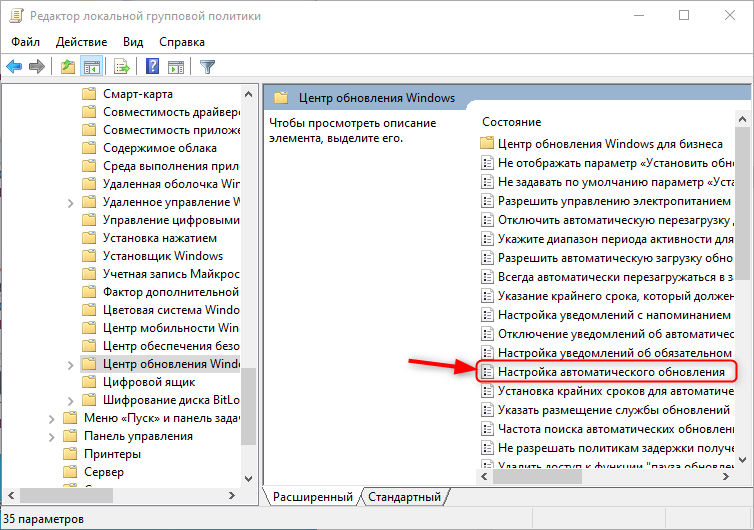Expand the Шифрование диска BitLocker node

[x=70, y=401]
